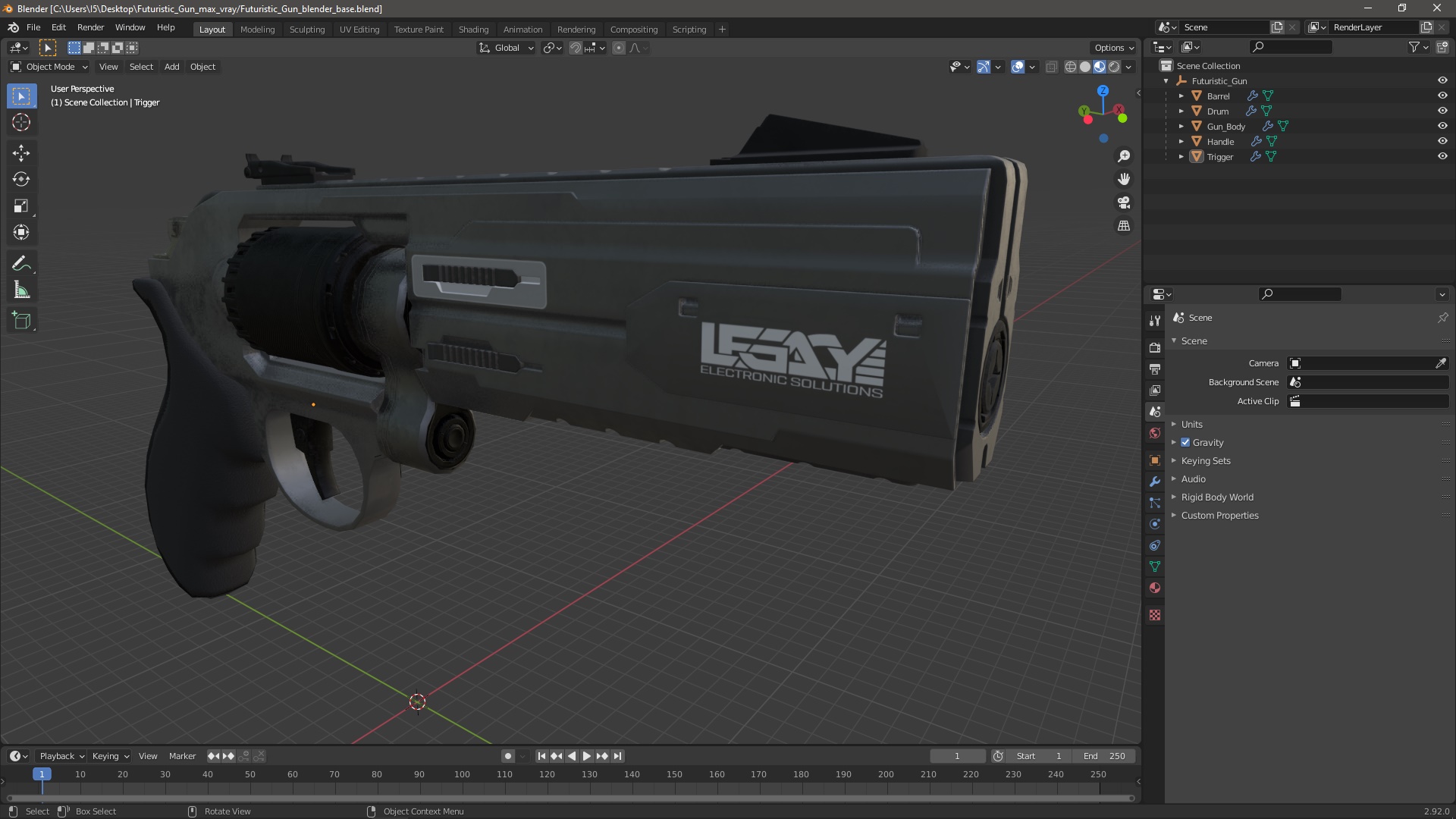
Task: Toggle the Gravity checkbox
Action: coord(1185,443)
